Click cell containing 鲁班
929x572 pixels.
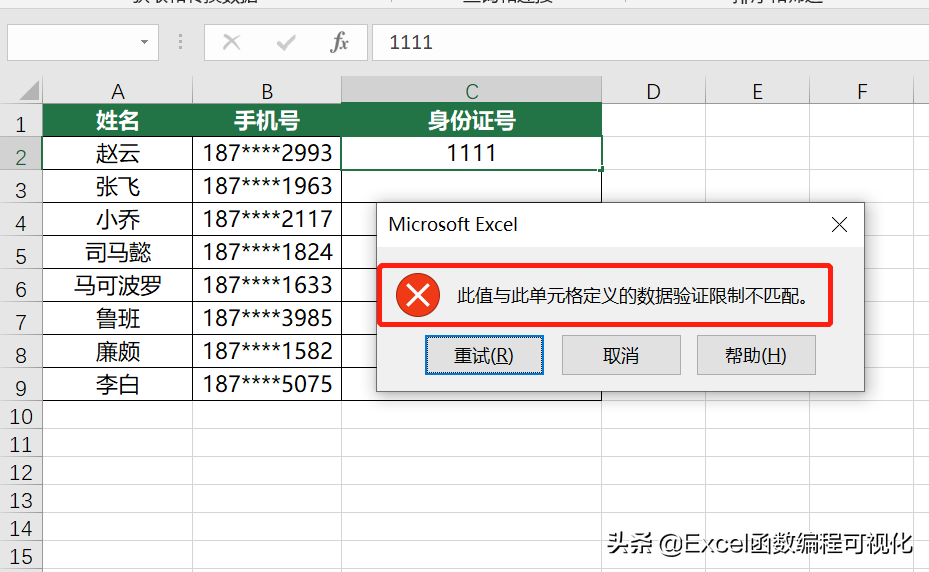pos(117,318)
